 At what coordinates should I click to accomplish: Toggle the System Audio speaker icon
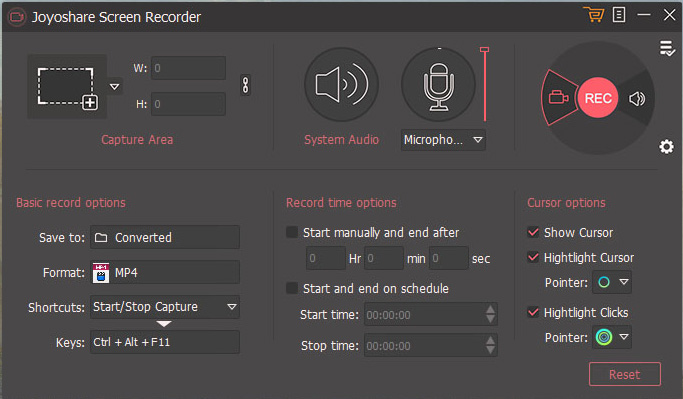342,85
